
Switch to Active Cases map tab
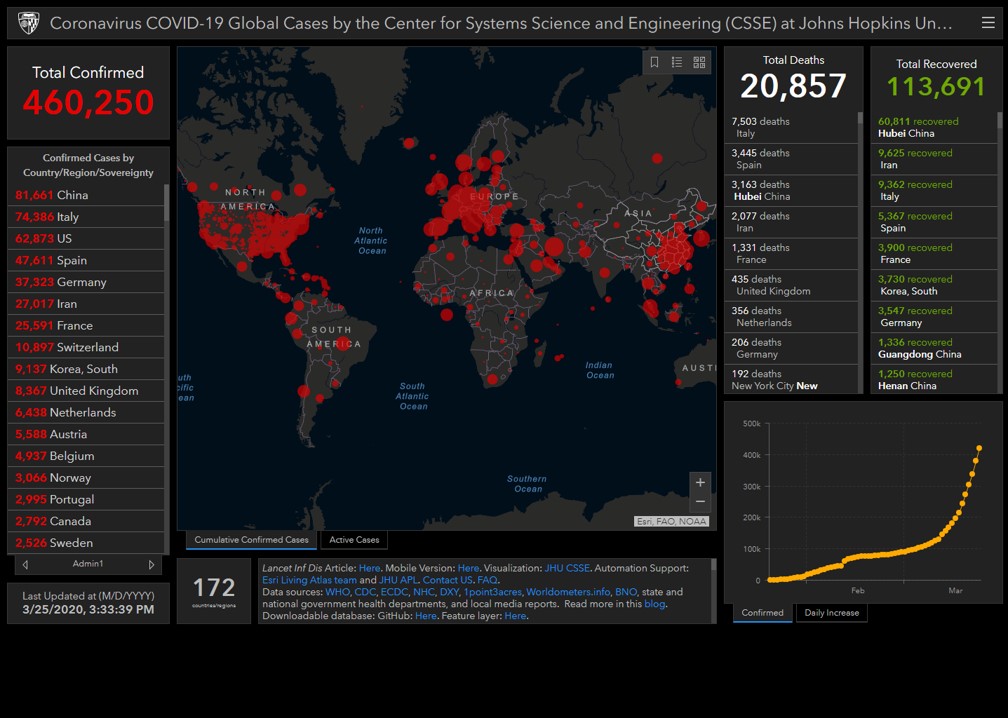click(354, 540)
